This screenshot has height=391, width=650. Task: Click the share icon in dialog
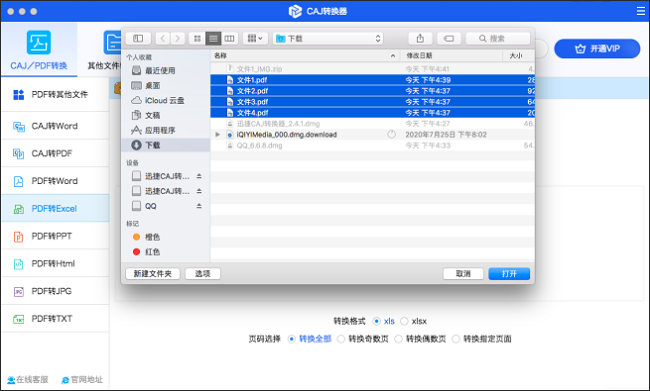(420, 39)
